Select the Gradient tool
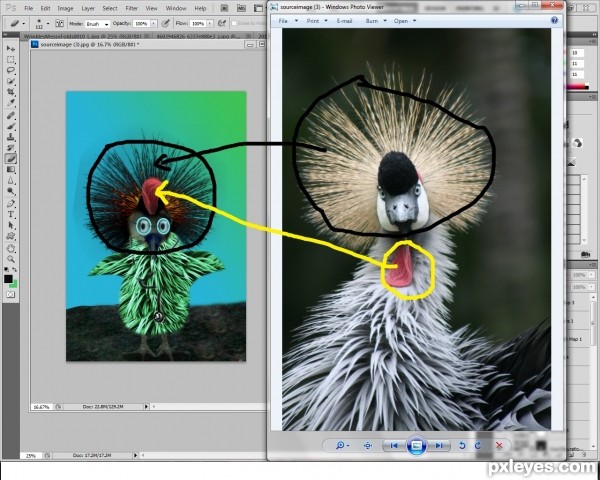The width and height of the screenshot is (600, 480). [x=11, y=169]
